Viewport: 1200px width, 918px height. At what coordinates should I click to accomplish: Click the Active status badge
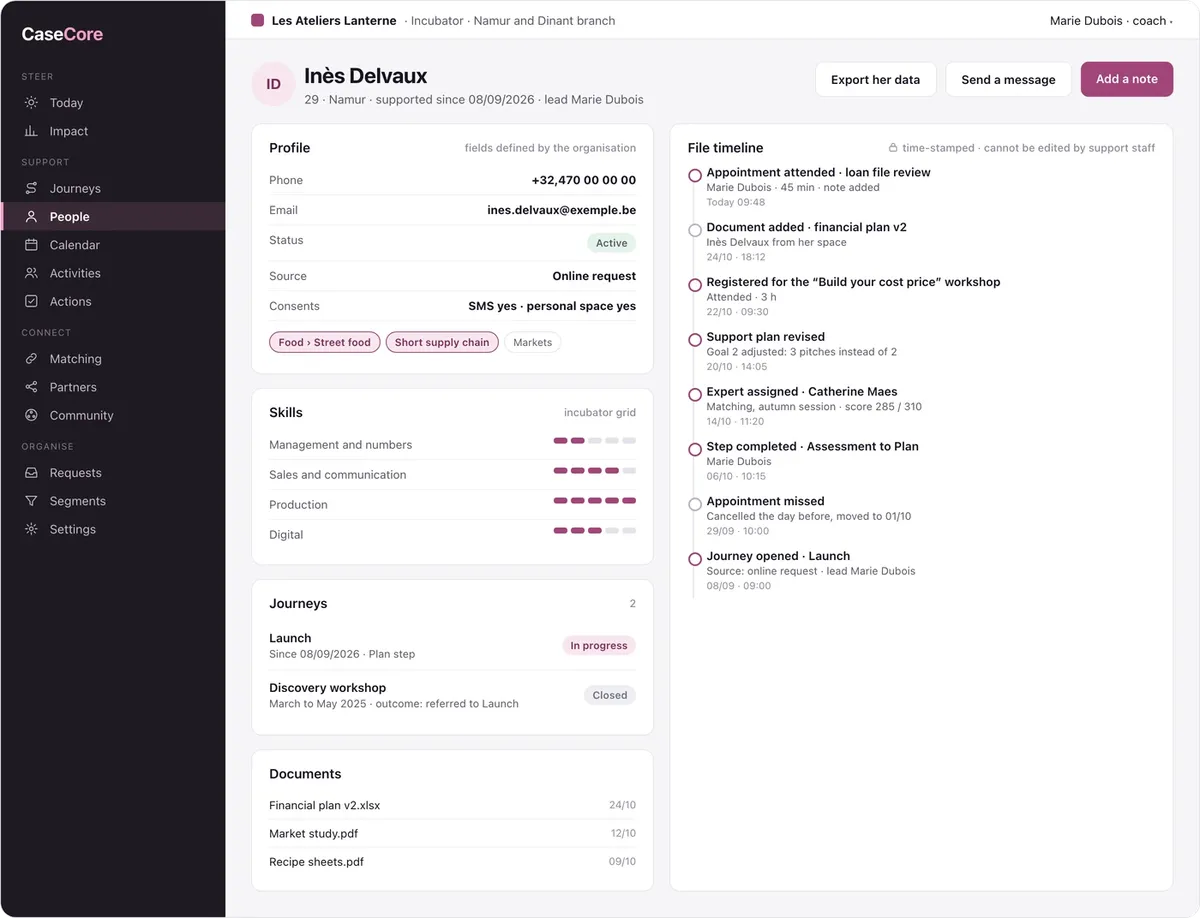(611, 243)
